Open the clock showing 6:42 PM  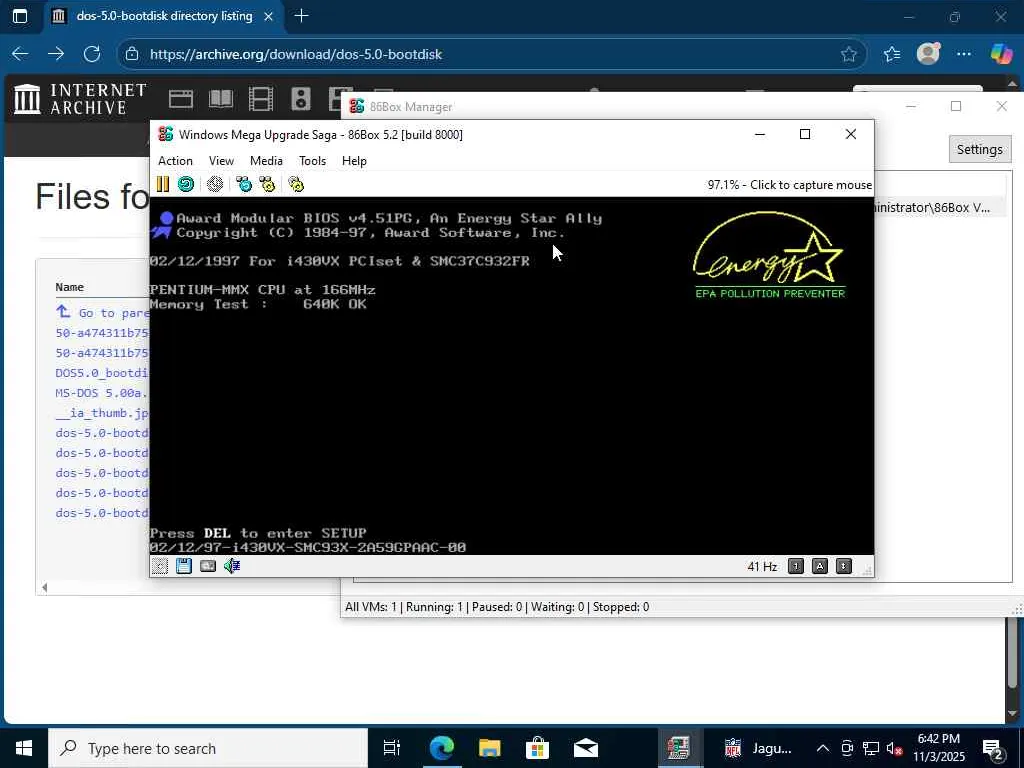click(939, 748)
